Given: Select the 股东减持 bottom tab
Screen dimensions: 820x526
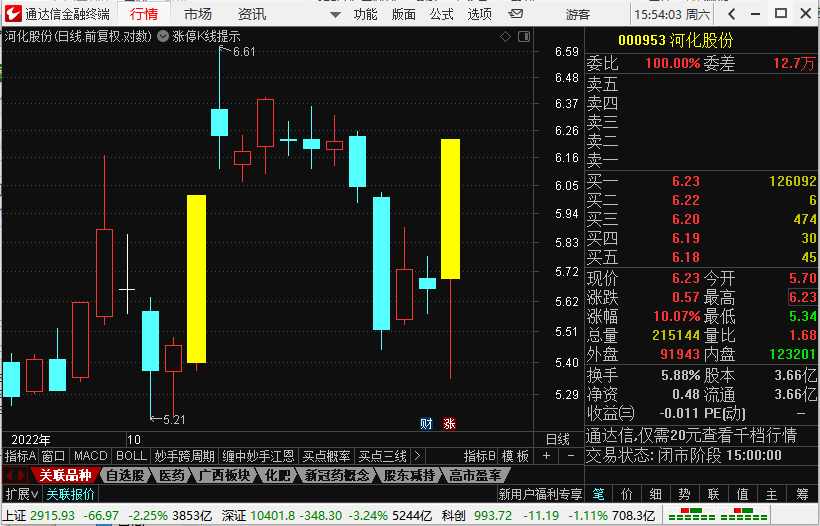Looking at the screenshot, I should 409,475.
